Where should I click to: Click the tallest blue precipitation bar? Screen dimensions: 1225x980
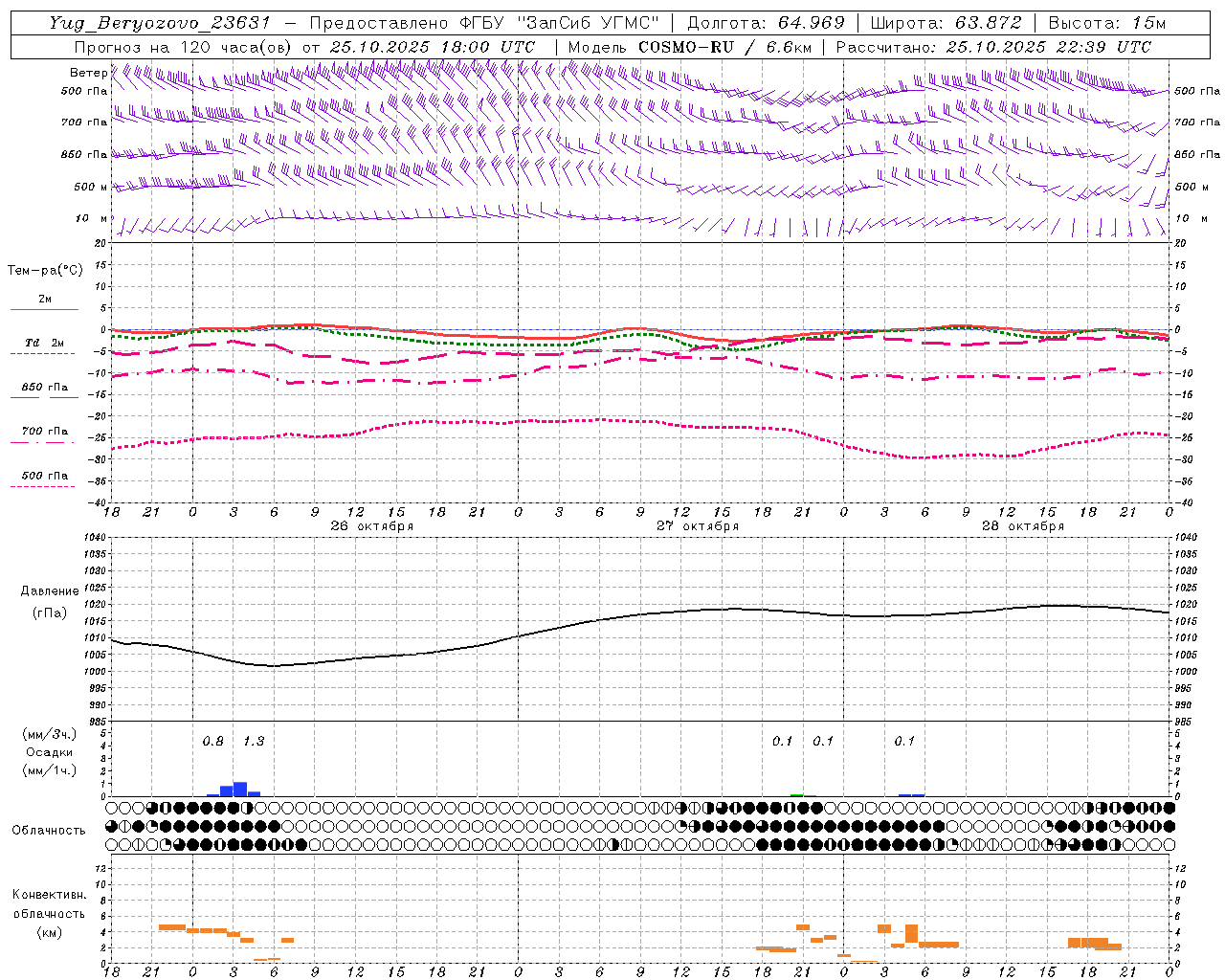pos(240,790)
